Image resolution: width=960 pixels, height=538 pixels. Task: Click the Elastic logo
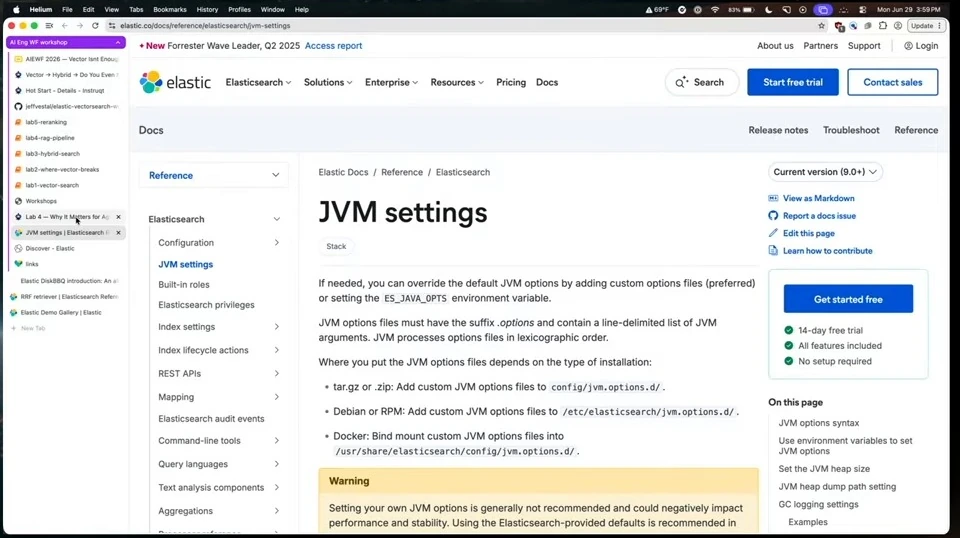click(175, 82)
